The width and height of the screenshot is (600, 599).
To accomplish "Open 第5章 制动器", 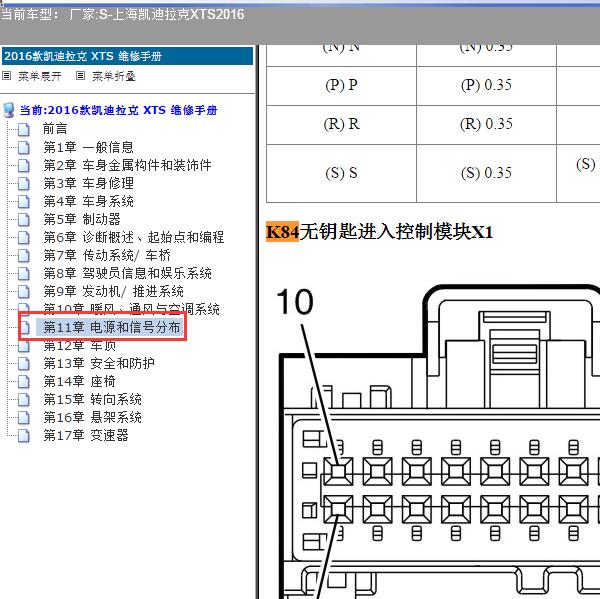I will coord(82,219).
